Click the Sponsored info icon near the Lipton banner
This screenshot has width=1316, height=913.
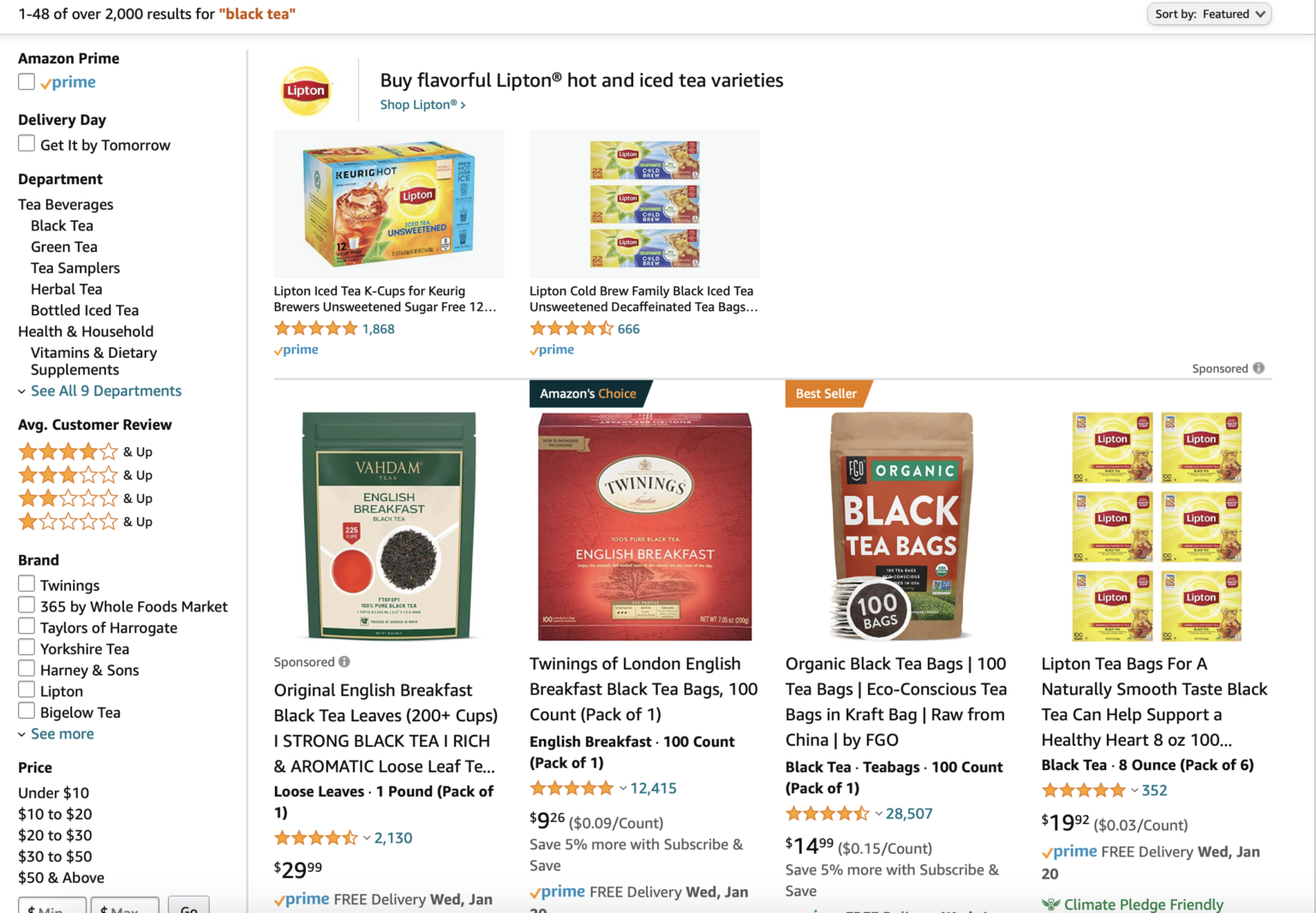pos(1259,367)
